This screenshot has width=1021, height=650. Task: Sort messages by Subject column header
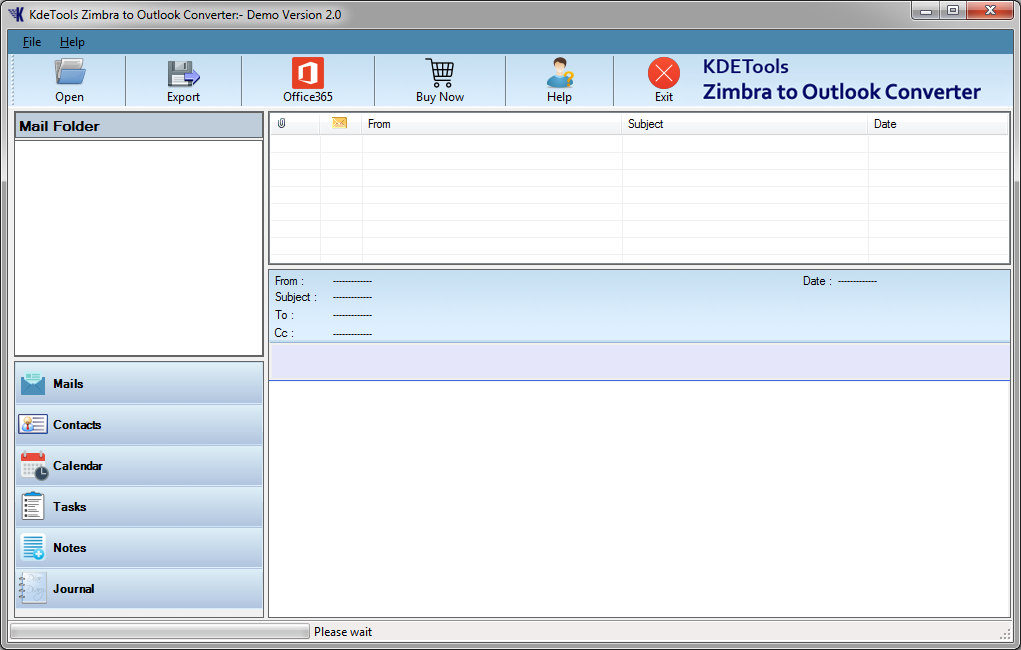[x=744, y=124]
